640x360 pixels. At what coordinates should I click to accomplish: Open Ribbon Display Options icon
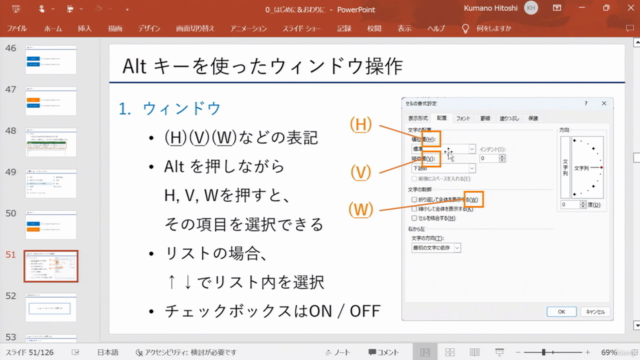[557, 8]
